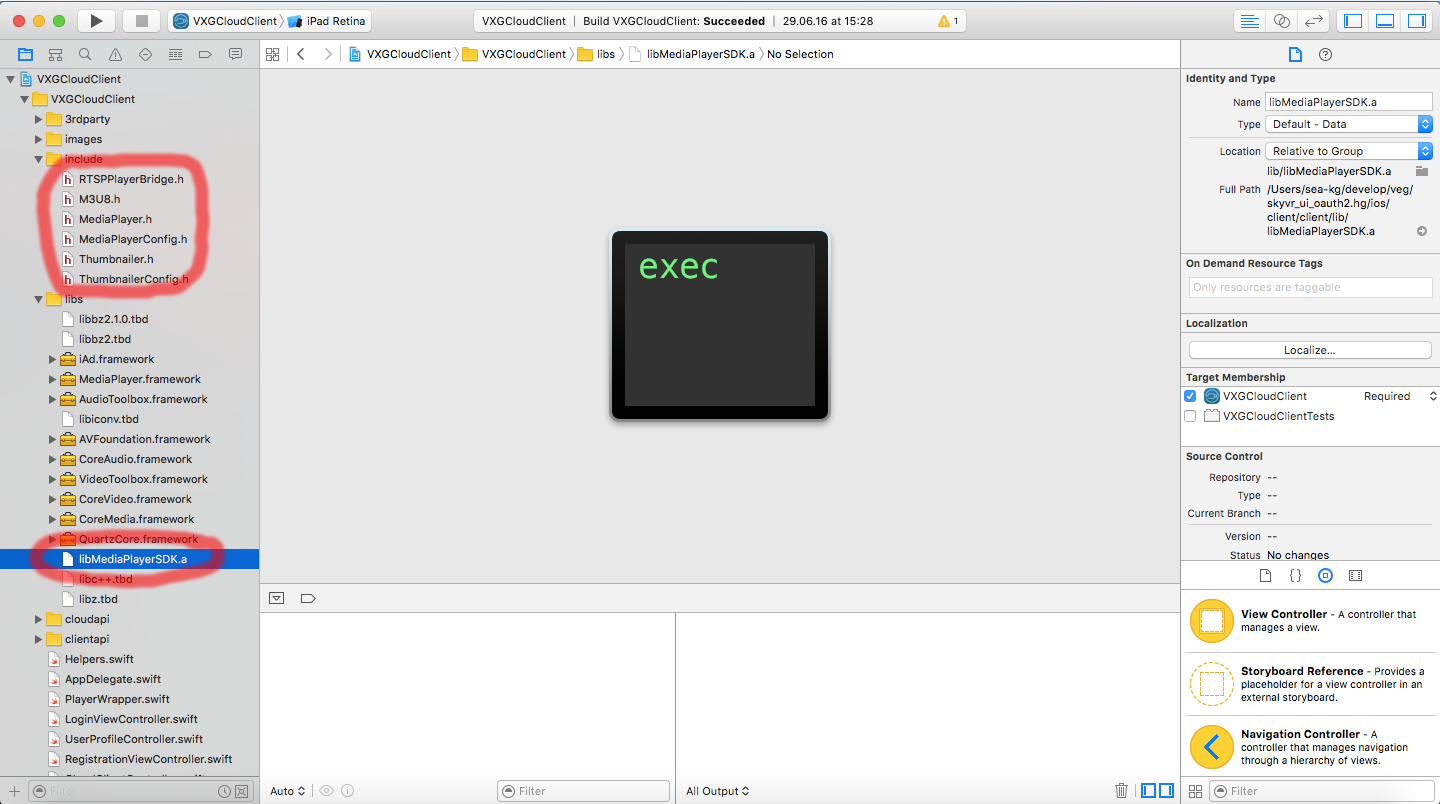Edit the Name field libMediaPlayerSDK.a
The height and width of the screenshot is (804, 1440).
click(1349, 102)
